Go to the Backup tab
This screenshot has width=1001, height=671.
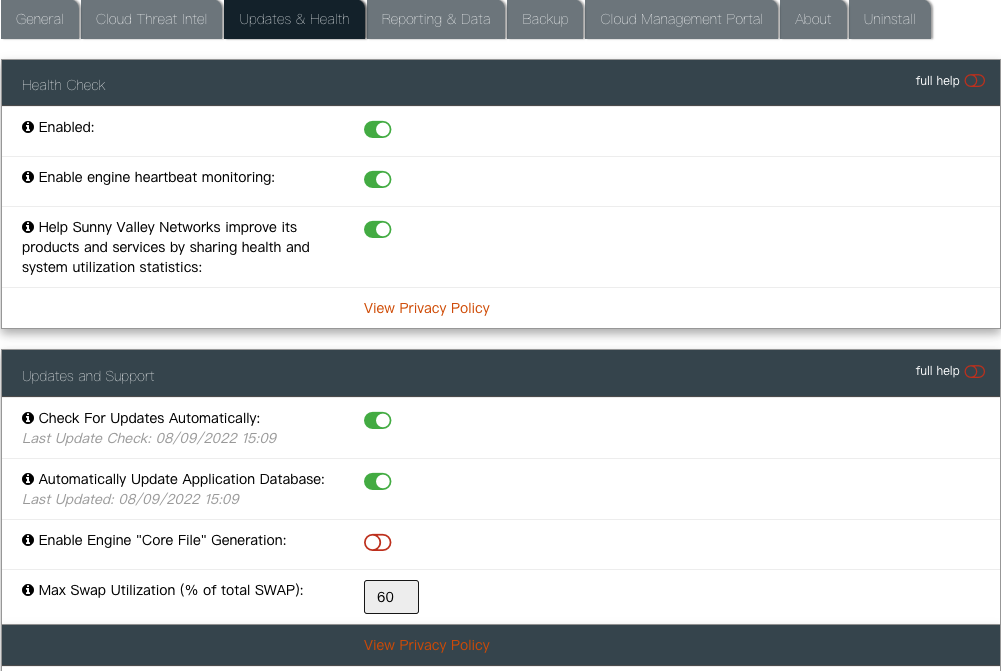coord(545,19)
